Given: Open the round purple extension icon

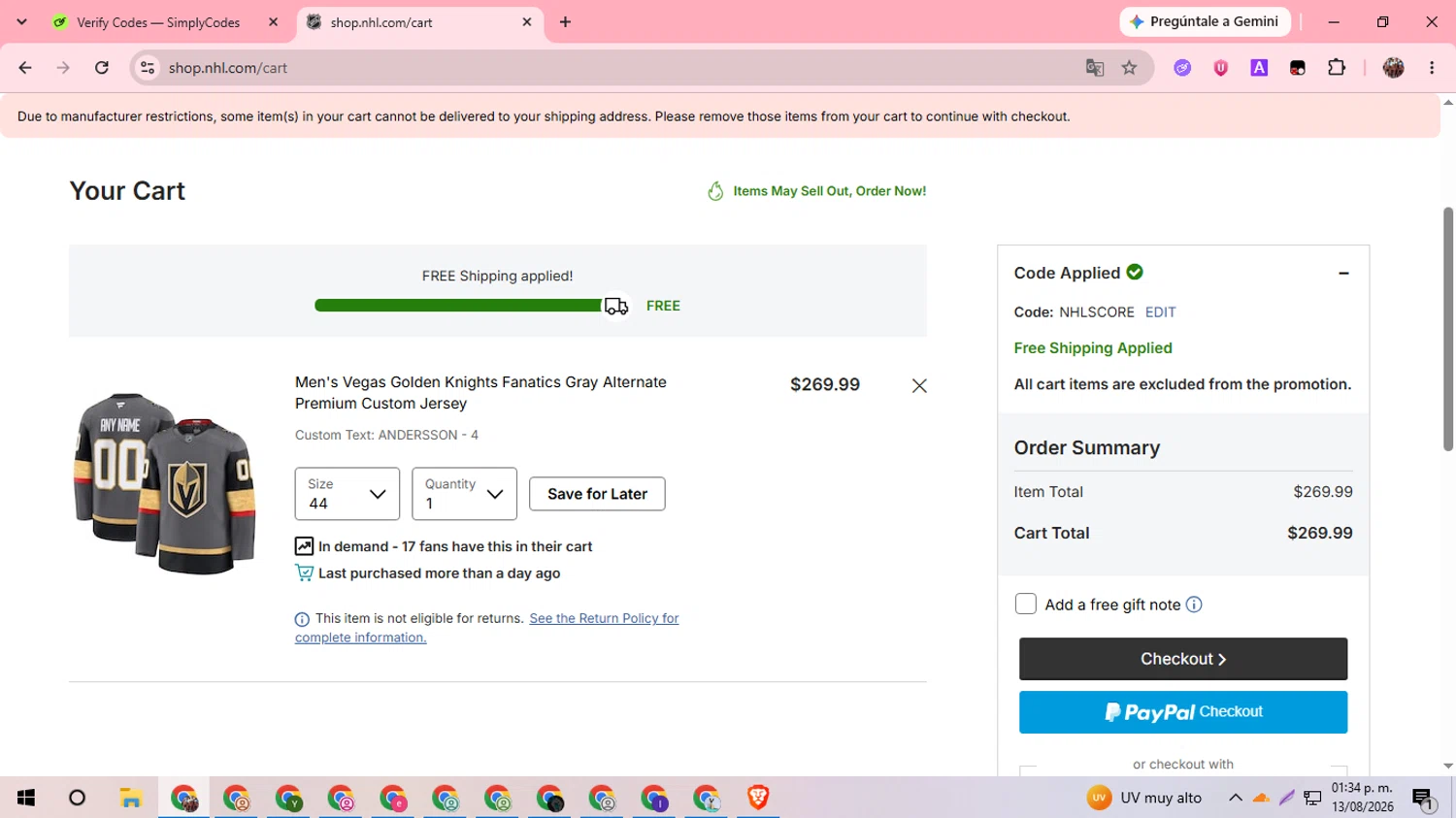Looking at the screenshot, I should tap(1182, 68).
